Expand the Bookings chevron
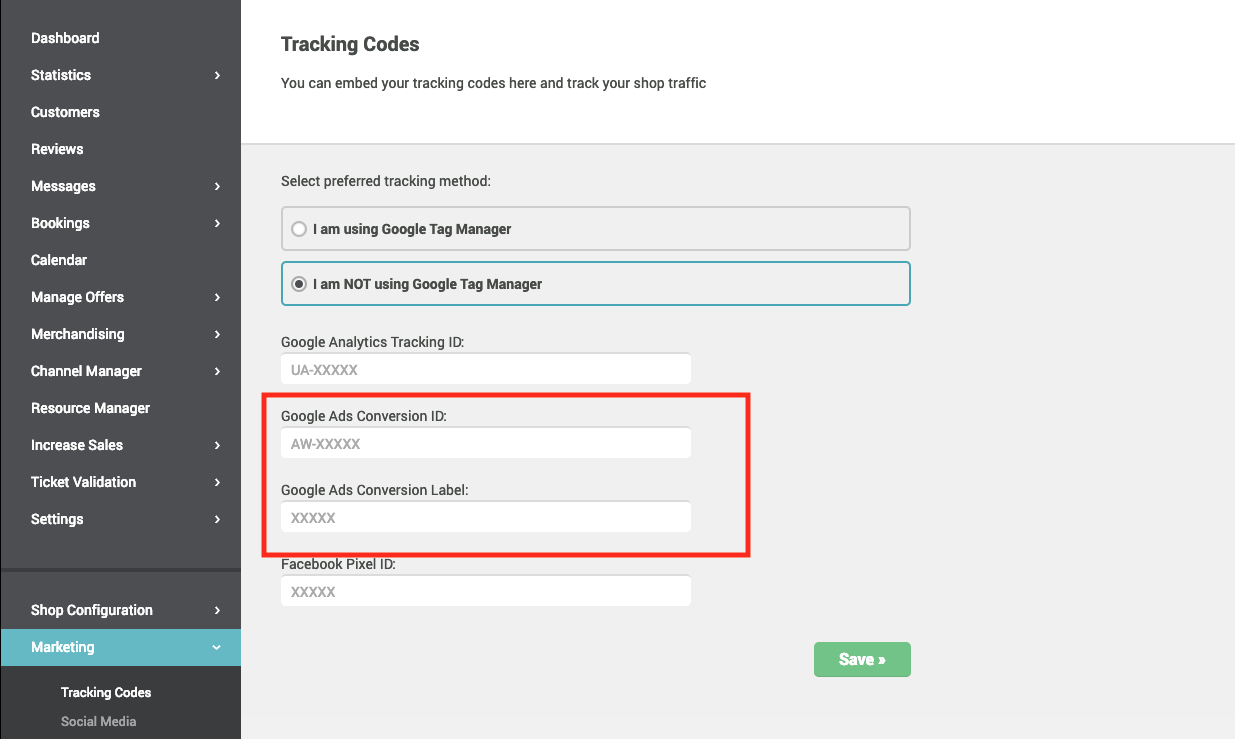 click(217, 223)
